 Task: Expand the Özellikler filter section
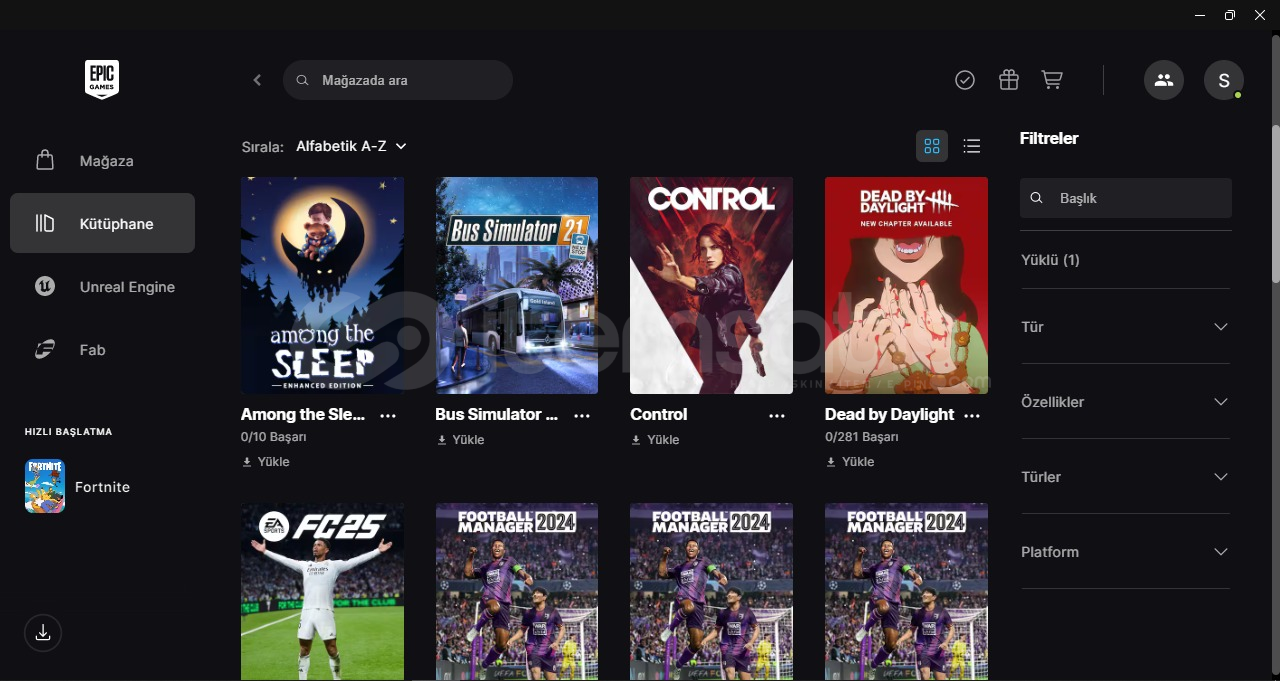pos(1125,402)
